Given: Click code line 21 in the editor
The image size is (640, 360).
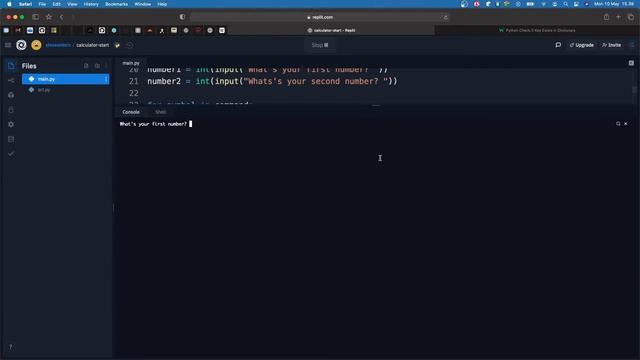Looking at the screenshot, I should [x=272, y=81].
